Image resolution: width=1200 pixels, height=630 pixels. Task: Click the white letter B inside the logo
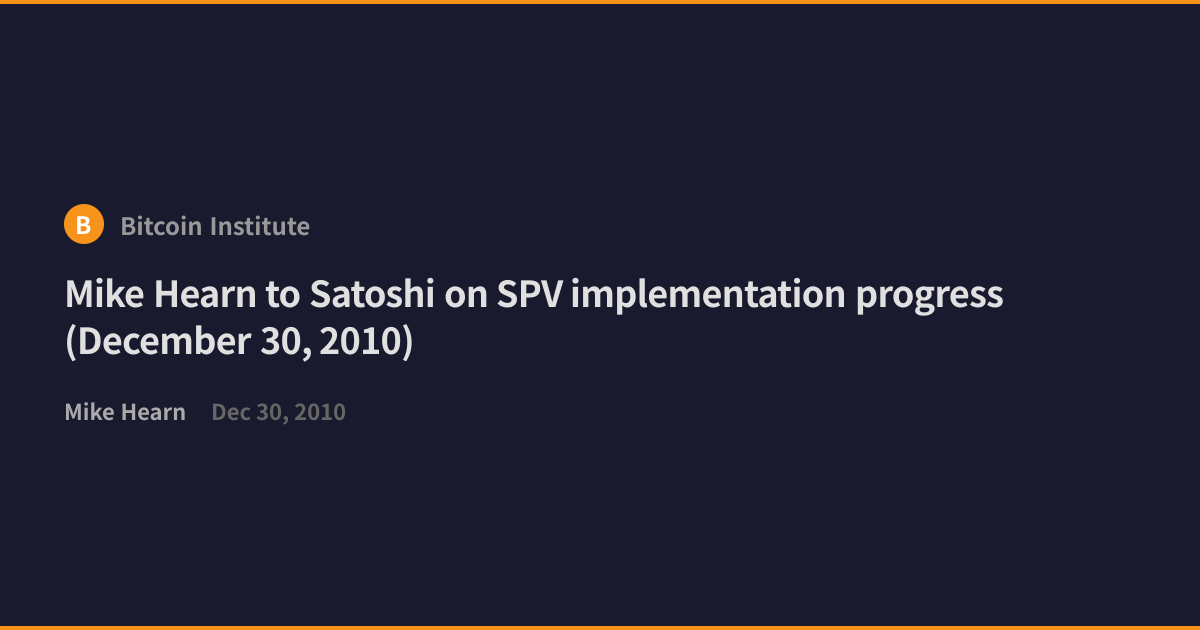tap(84, 226)
